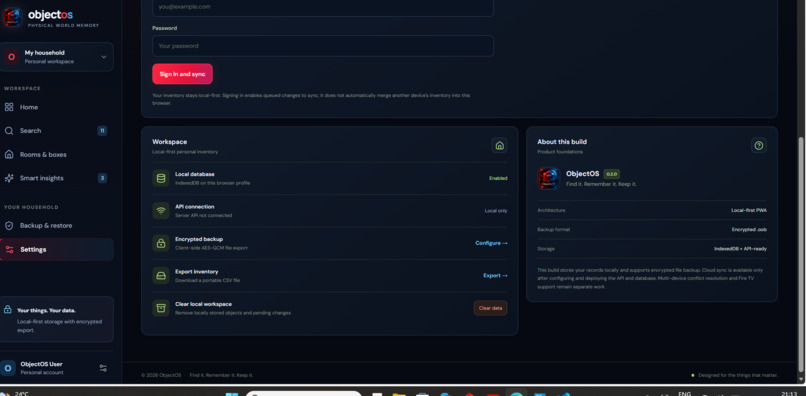Click 'Download a portable CSV file' description
Screen dimensions: 806x396
[x=207, y=280]
